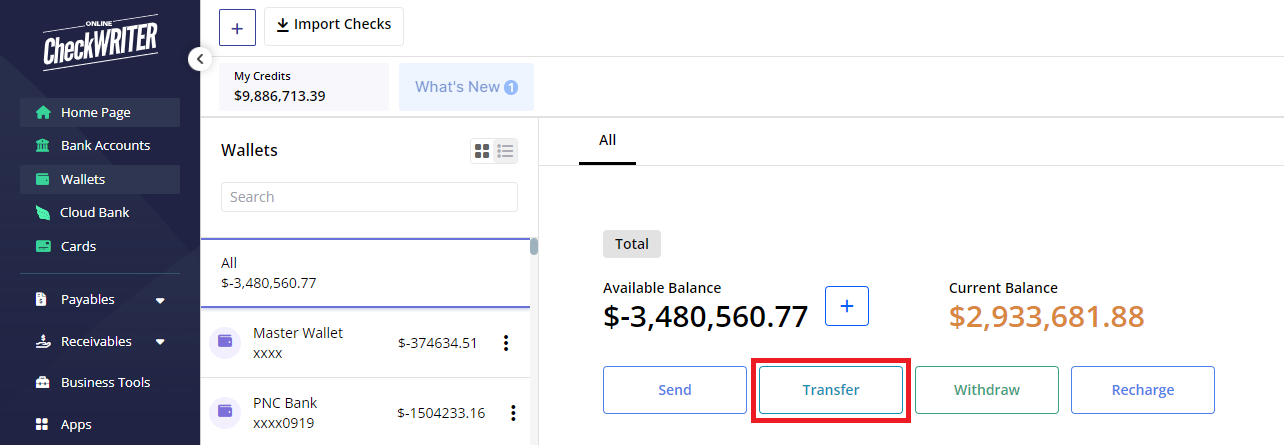Open PNC Bank three-dot options menu

pos(513,412)
